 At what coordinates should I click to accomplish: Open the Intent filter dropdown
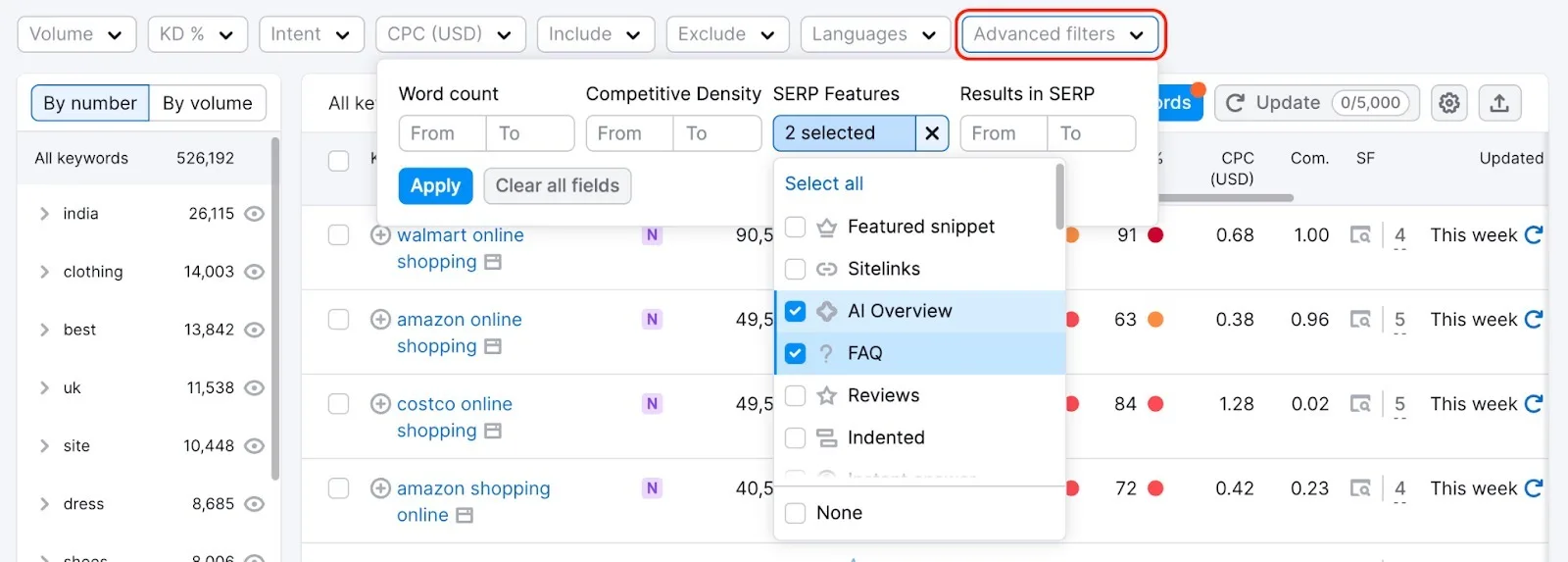(311, 34)
